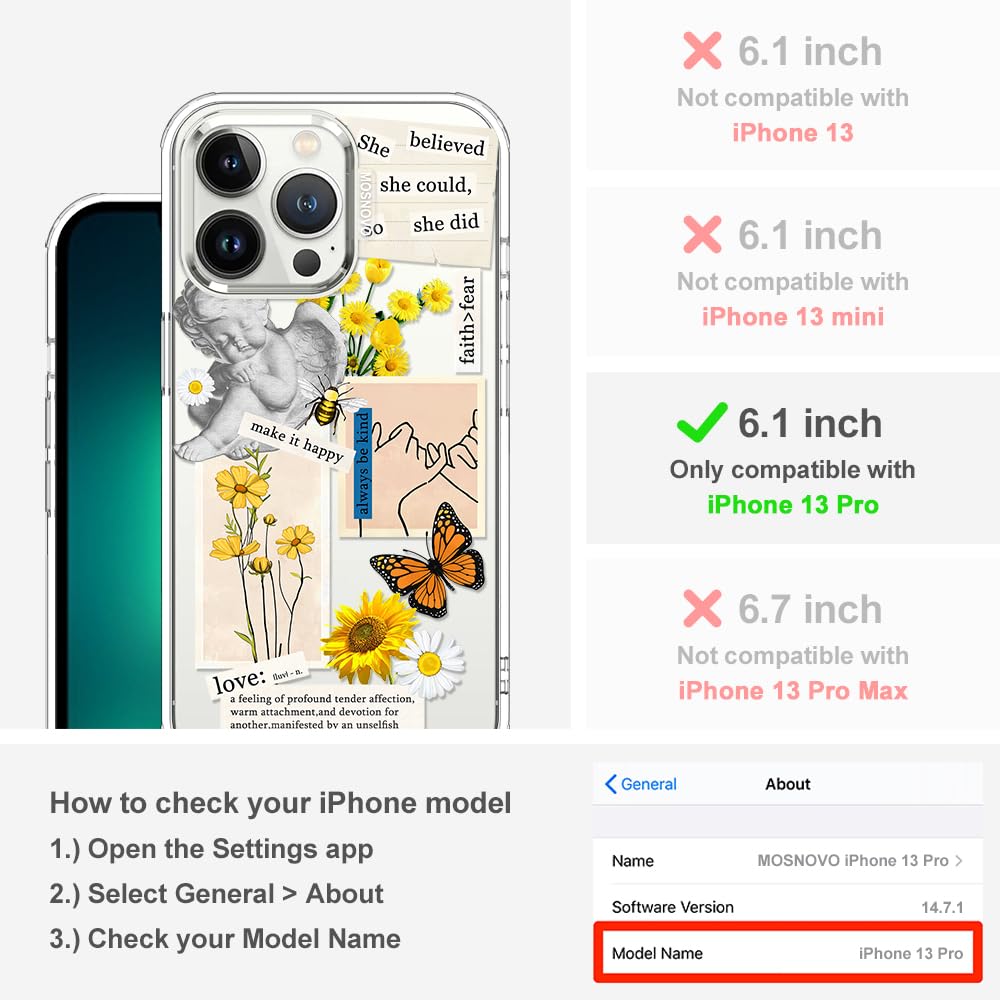Click the MOSNOVO iPhone 13 Pro name value
1000x1000 pixels.
[x=853, y=860]
